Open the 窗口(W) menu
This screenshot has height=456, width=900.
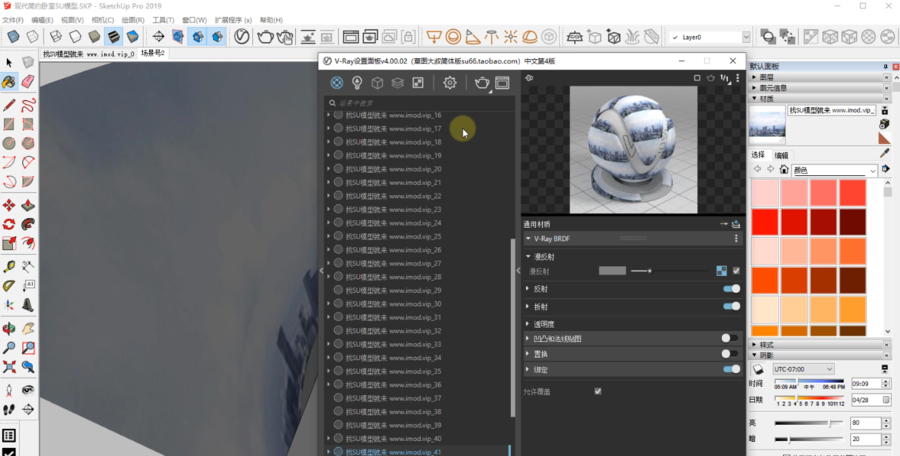[x=194, y=20]
